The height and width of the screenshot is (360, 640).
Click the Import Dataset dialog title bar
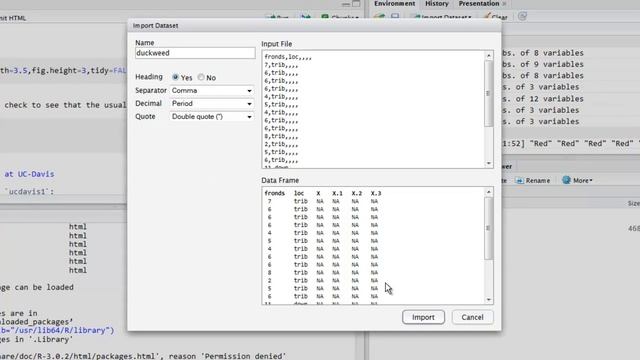[x=314, y=25]
